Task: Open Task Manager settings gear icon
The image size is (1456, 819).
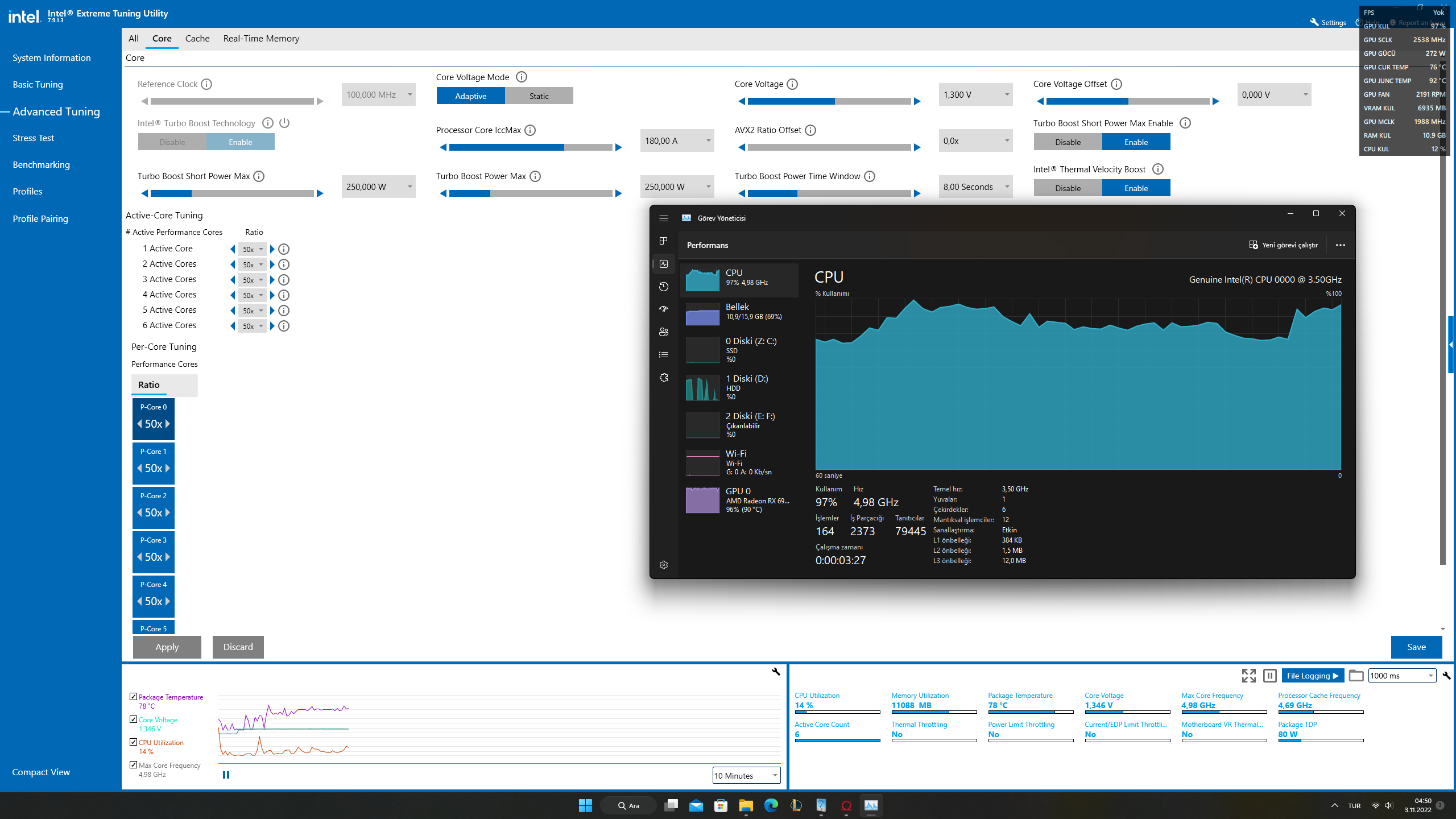Action: point(663,565)
